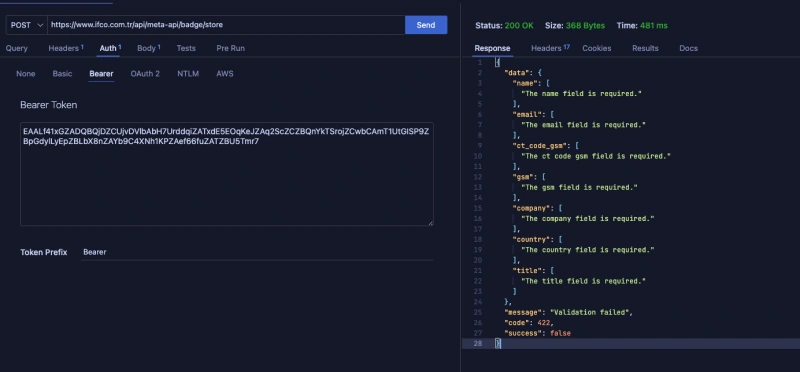The height and width of the screenshot is (372, 800).
Task: Open the POST method dropdown
Action: pos(27,25)
